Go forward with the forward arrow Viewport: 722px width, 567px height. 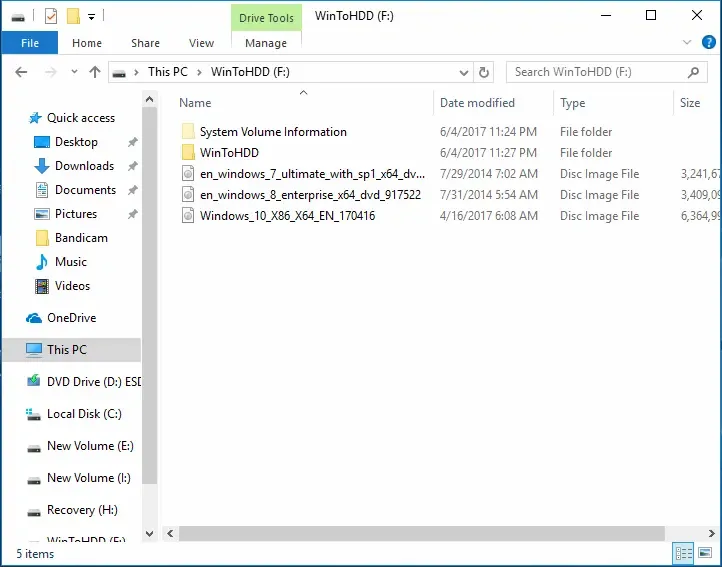tap(51, 72)
